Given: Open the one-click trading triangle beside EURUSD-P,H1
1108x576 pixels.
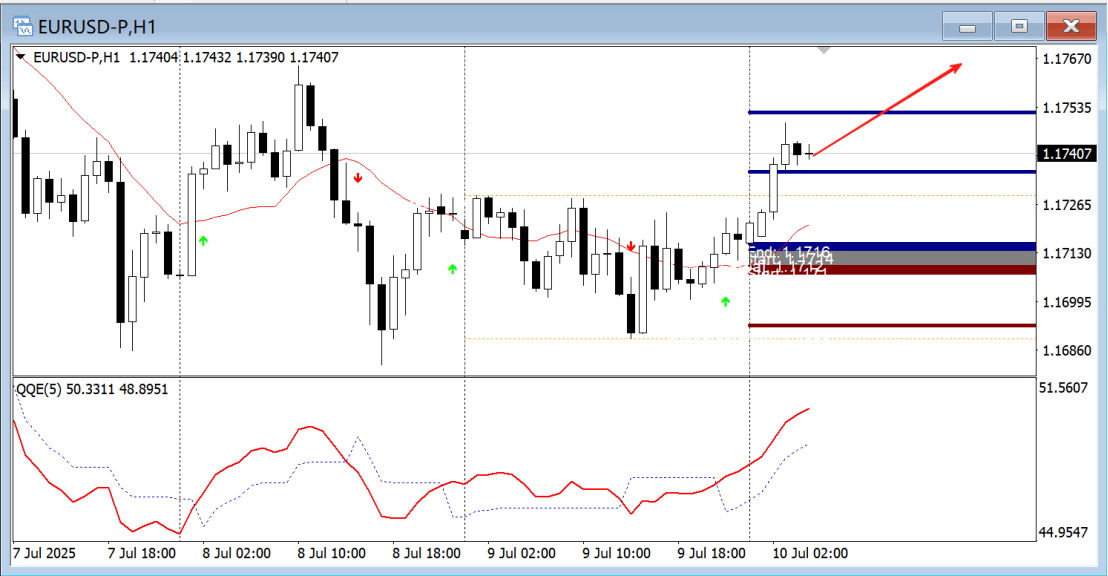Looking at the screenshot, I should [x=21, y=58].
